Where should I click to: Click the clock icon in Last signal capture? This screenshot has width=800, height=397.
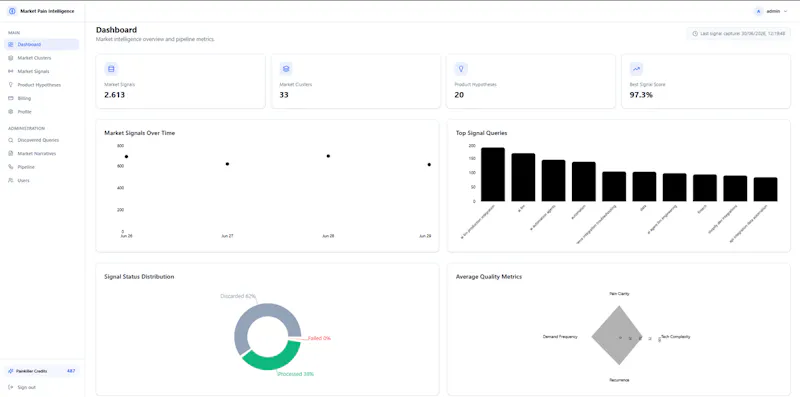coord(695,34)
